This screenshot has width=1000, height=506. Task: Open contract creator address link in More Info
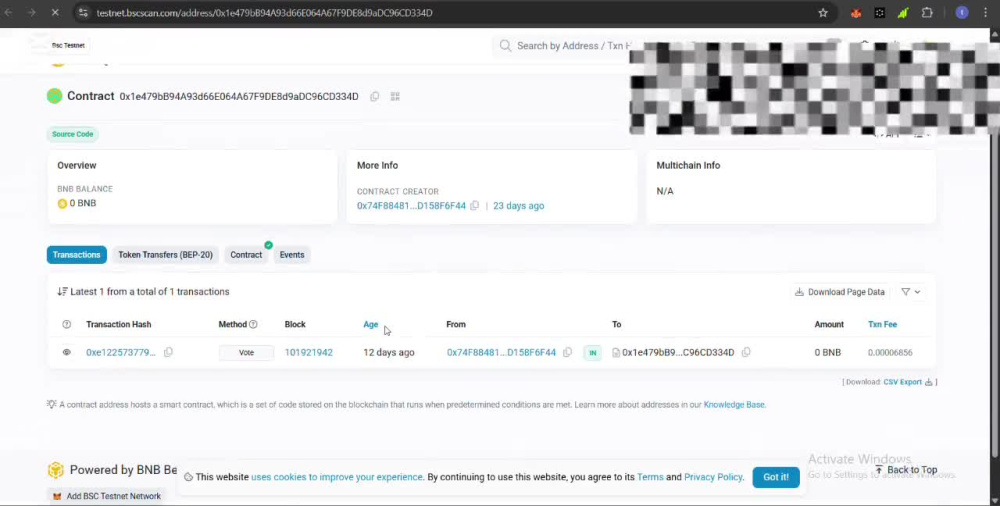[411, 205]
